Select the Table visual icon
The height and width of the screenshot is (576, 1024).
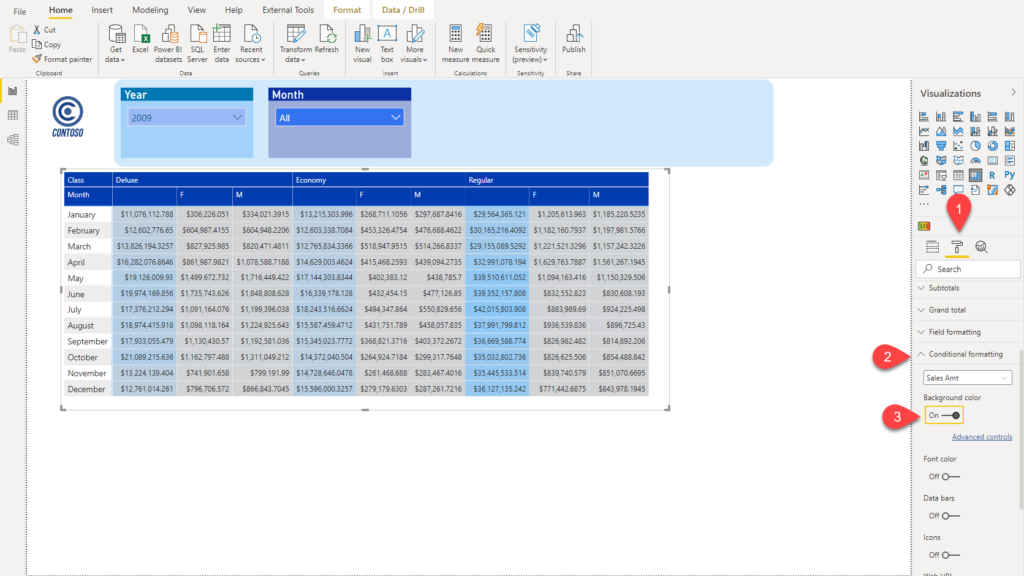click(958, 175)
